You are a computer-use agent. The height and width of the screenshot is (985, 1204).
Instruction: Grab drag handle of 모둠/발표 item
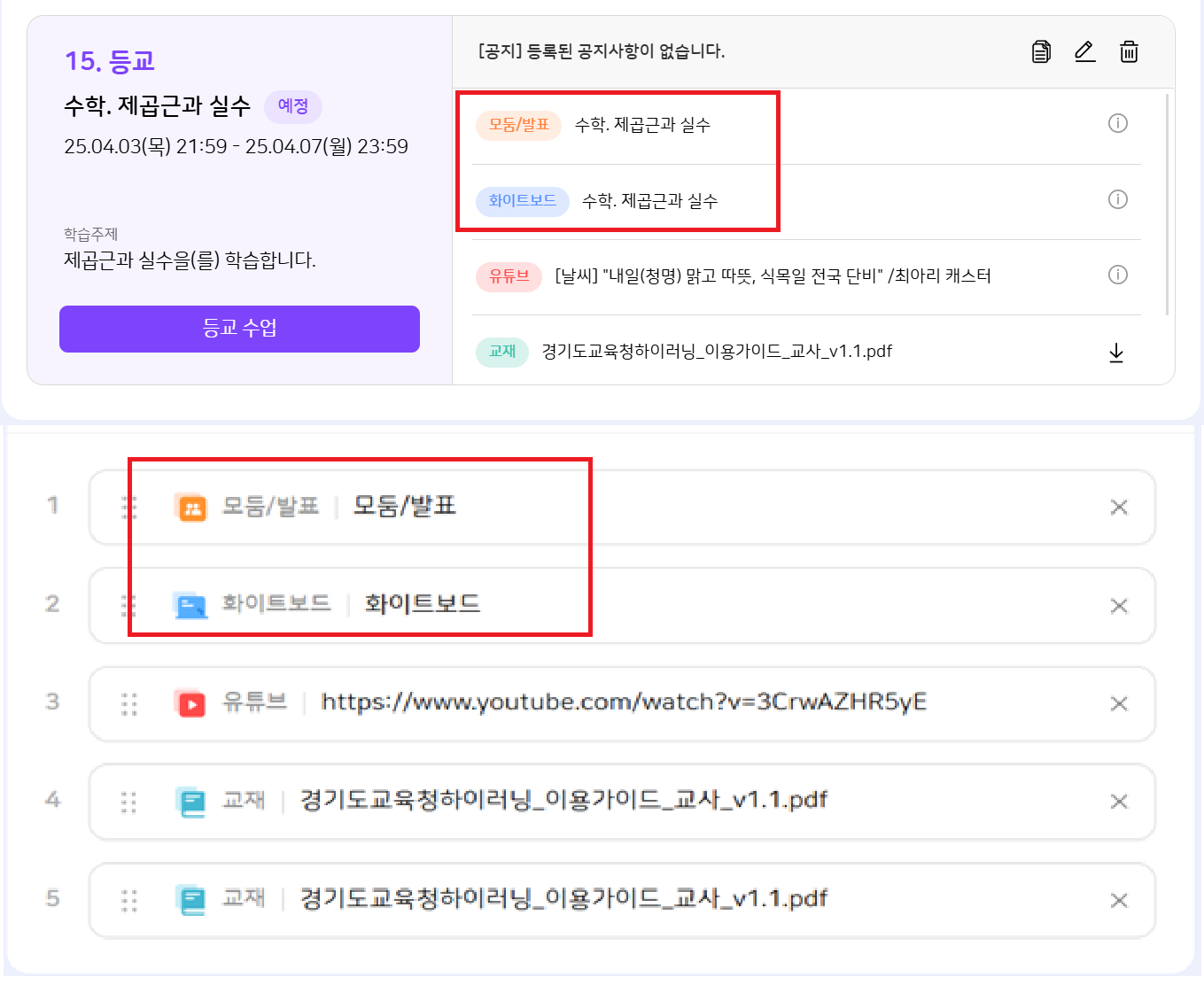click(x=129, y=507)
